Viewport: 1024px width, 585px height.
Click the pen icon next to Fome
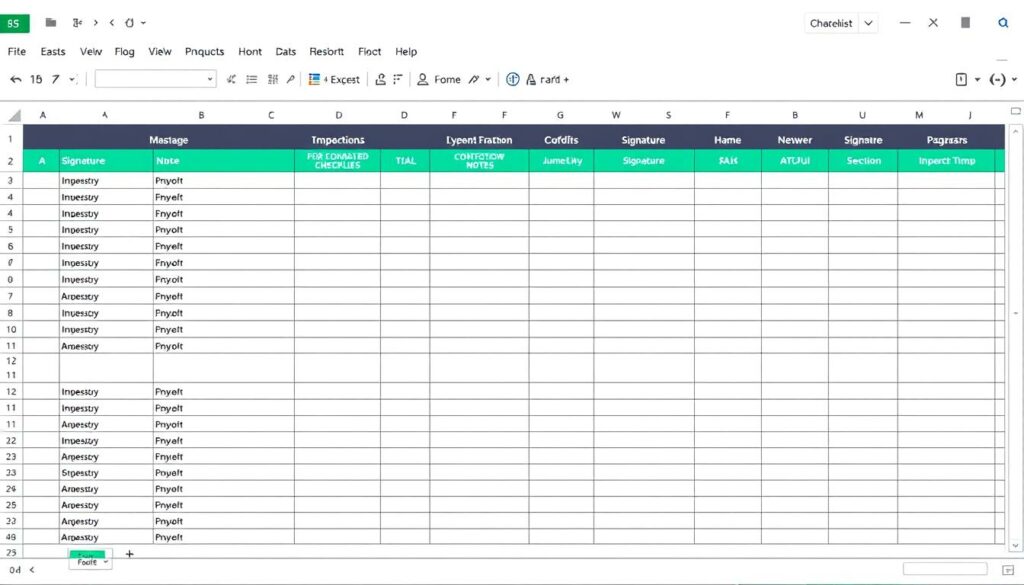pos(474,79)
